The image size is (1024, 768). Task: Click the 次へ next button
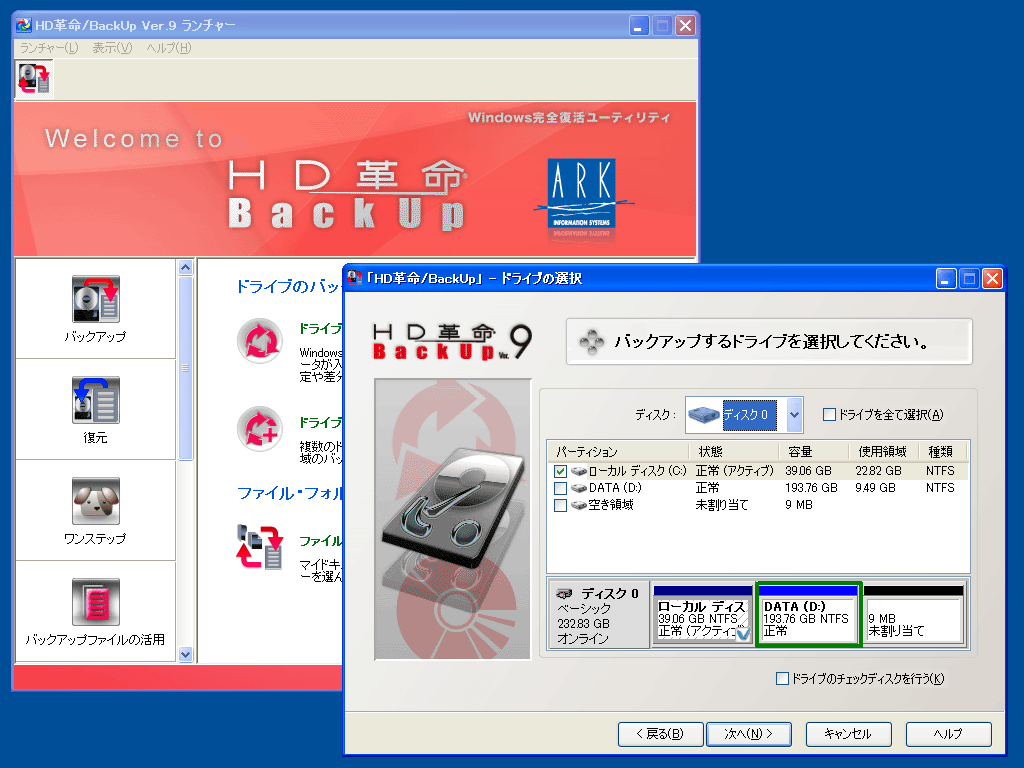point(749,734)
